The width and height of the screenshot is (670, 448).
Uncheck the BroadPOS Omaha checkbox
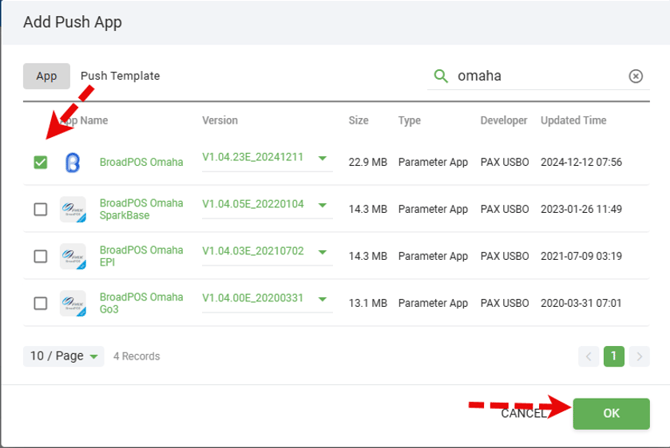[x=40, y=163]
